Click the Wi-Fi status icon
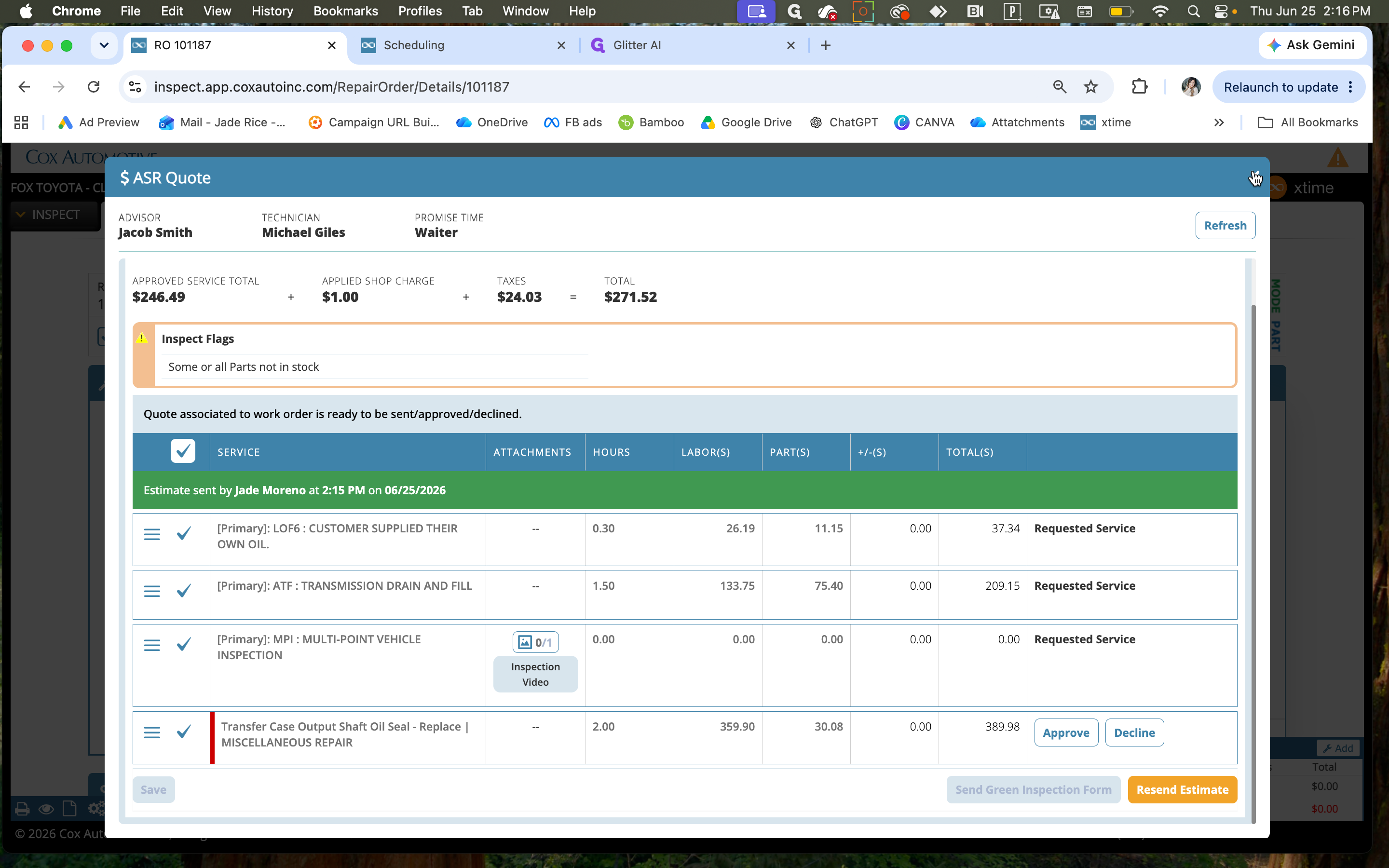Screen dimensions: 1389x868 [x=1160, y=11]
